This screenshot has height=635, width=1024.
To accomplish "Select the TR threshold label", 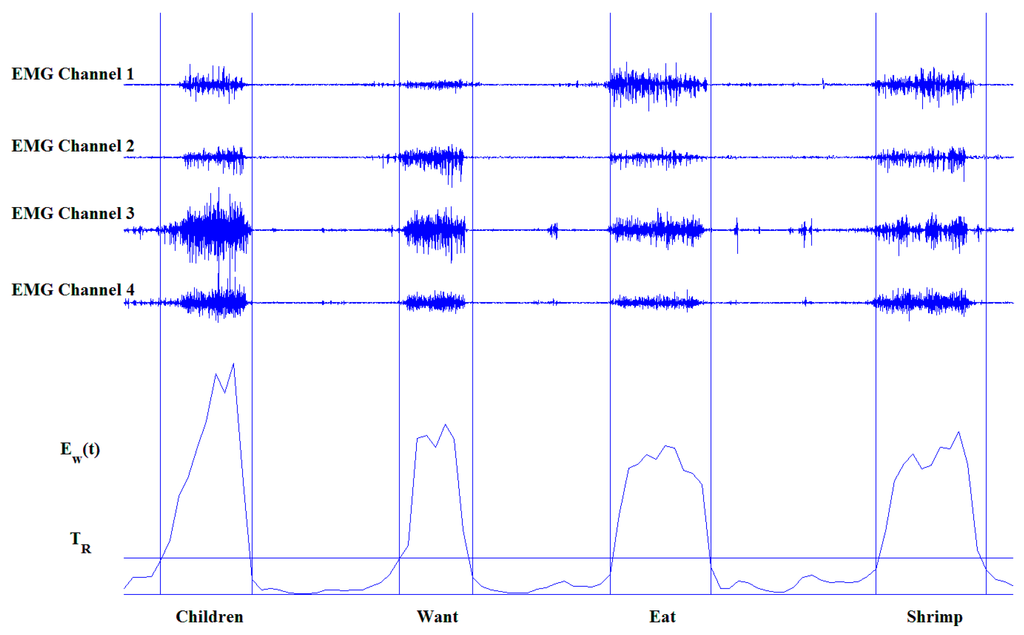I will (81, 542).
